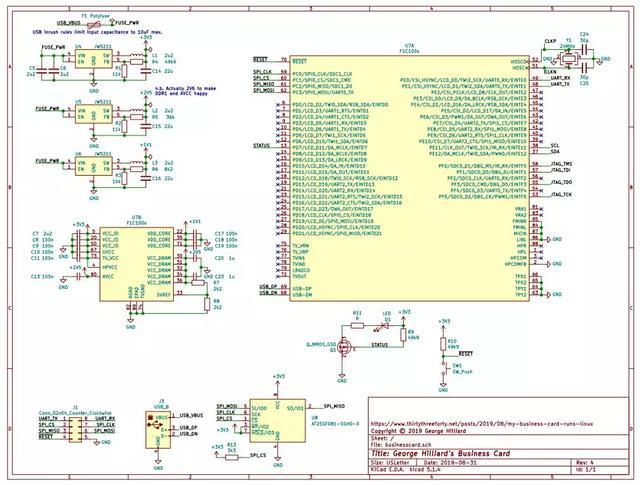Click the UART_TX label on U7A
This screenshot has height=485, width=640.
[560, 84]
